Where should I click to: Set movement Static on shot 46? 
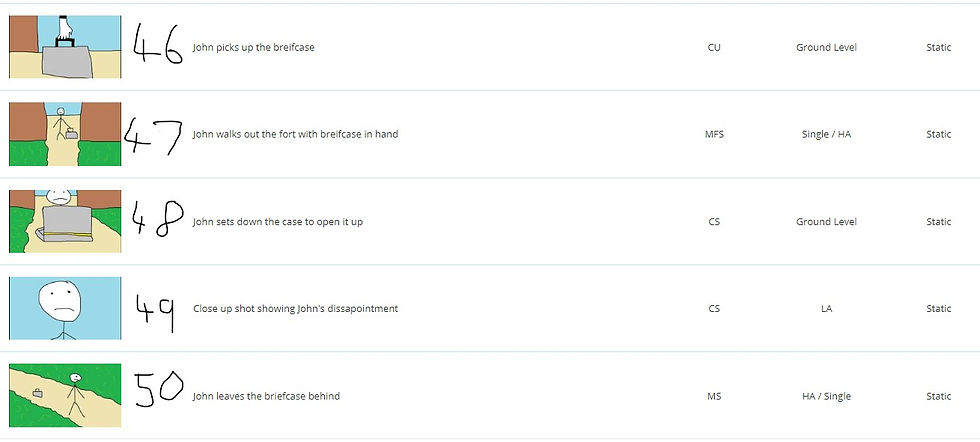[x=938, y=47]
